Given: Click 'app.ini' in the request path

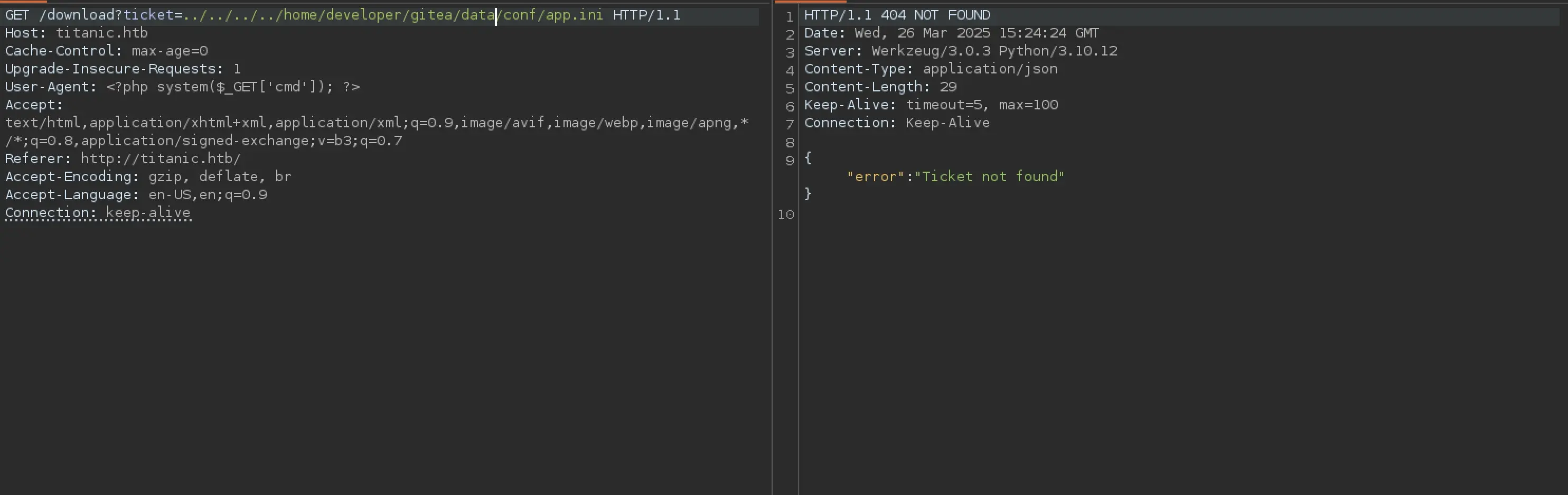Looking at the screenshot, I should point(574,15).
